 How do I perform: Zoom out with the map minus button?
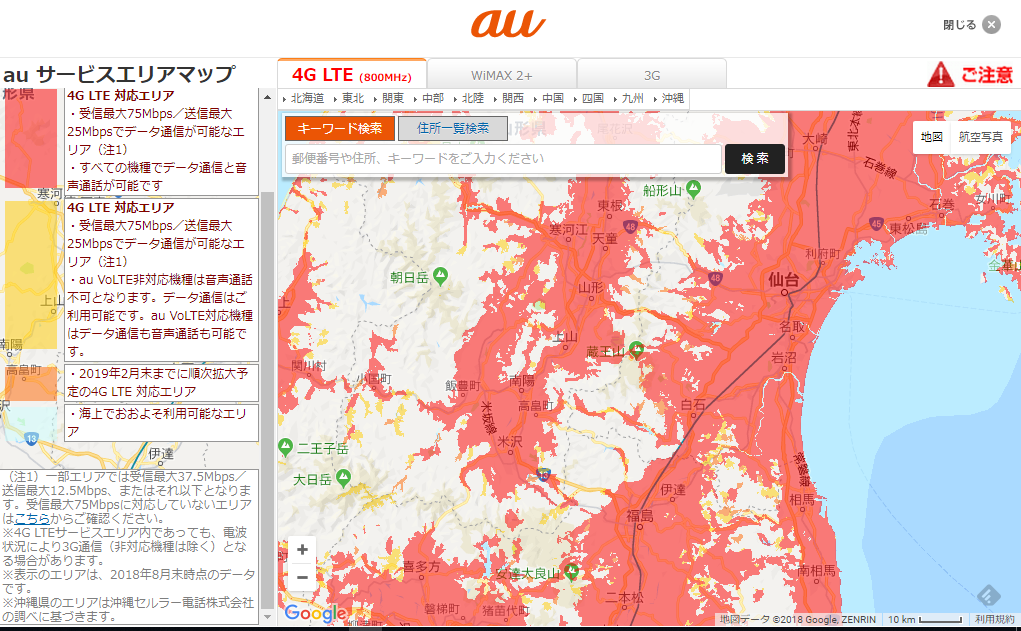(x=302, y=577)
